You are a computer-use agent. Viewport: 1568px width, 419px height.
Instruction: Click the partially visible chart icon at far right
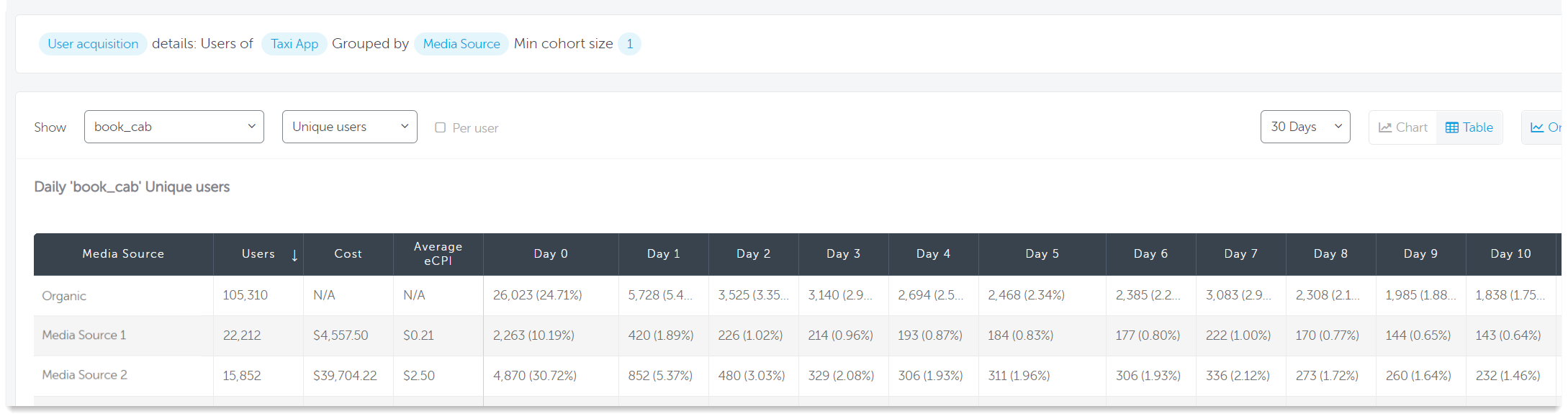click(1537, 127)
